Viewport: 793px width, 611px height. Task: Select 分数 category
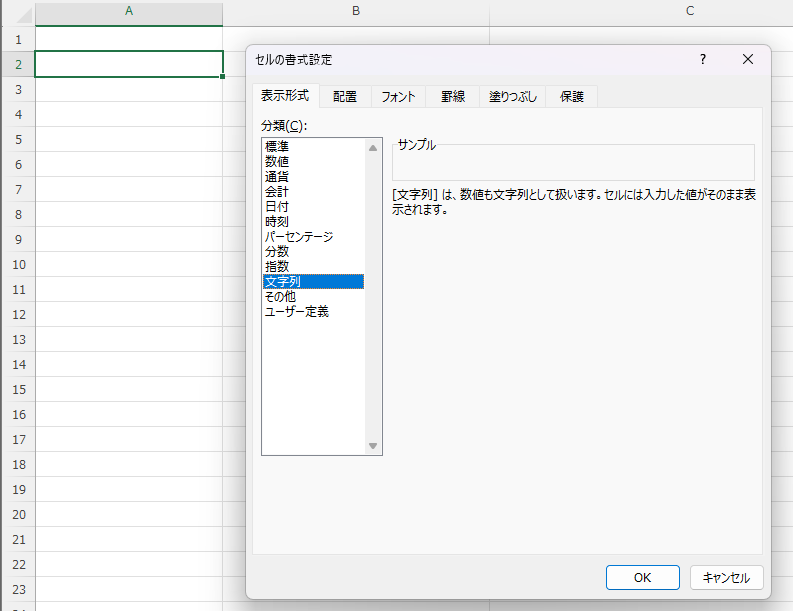click(314, 251)
